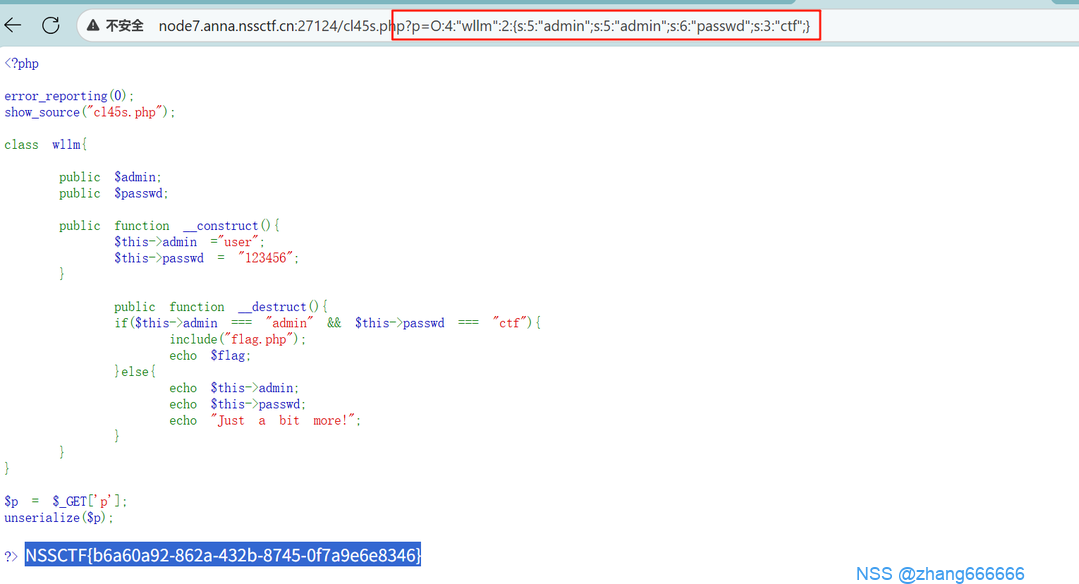Reload the page with the refresh icon

coord(51,26)
